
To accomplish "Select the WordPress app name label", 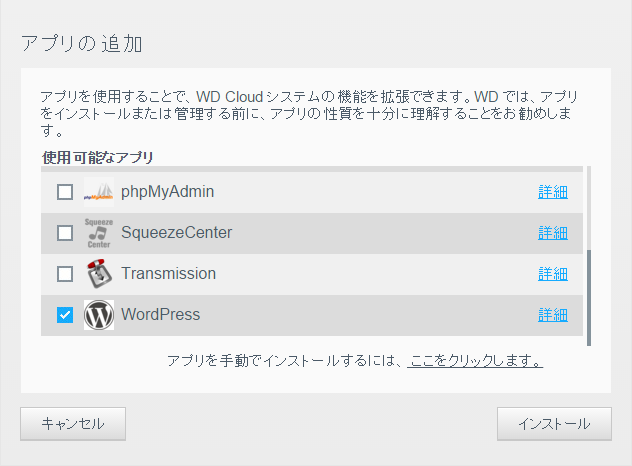I will (x=160, y=314).
